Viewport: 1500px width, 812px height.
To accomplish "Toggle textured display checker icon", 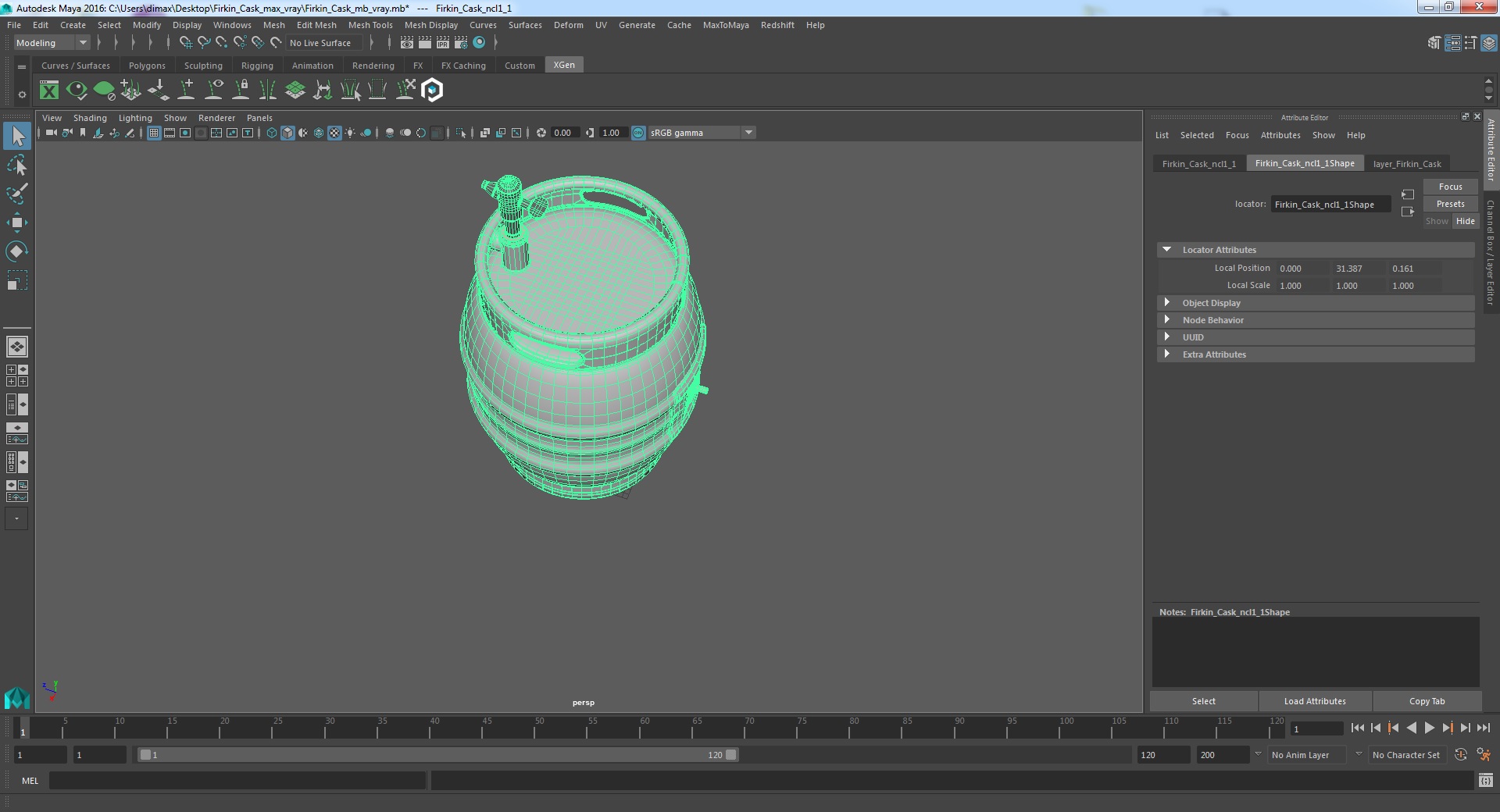I will pos(334,133).
